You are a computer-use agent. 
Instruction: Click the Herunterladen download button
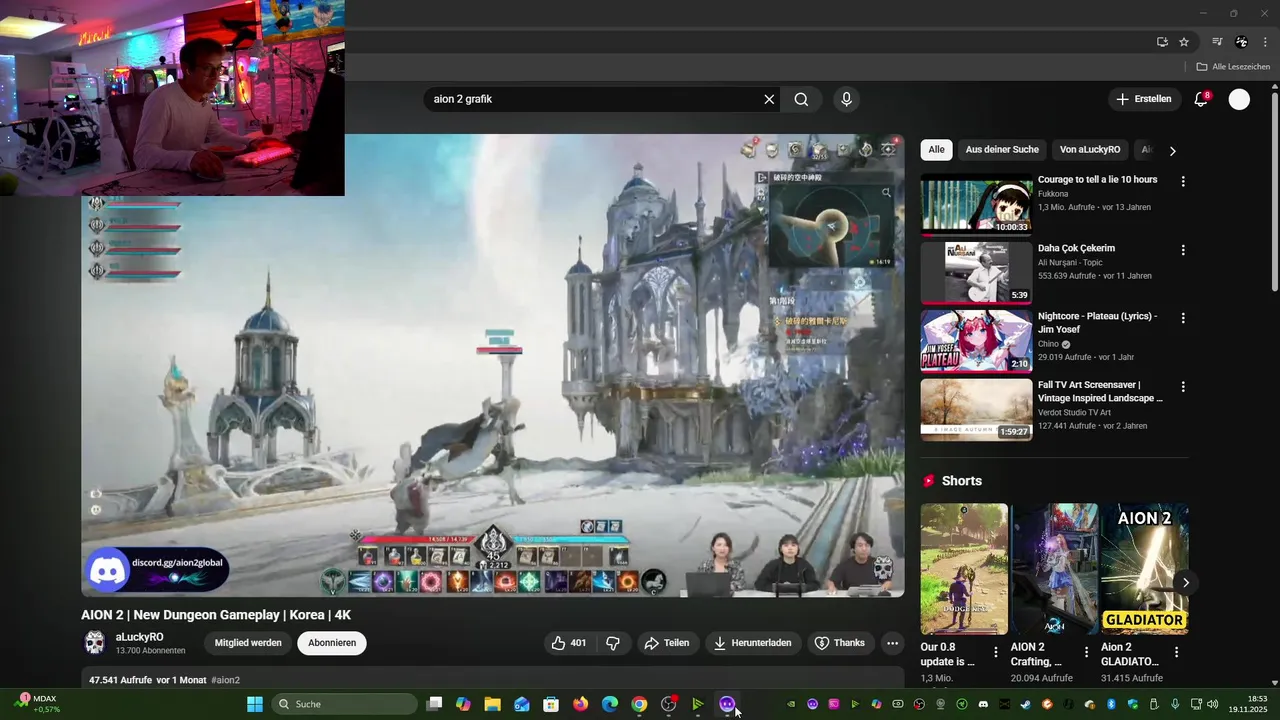click(x=752, y=643)
